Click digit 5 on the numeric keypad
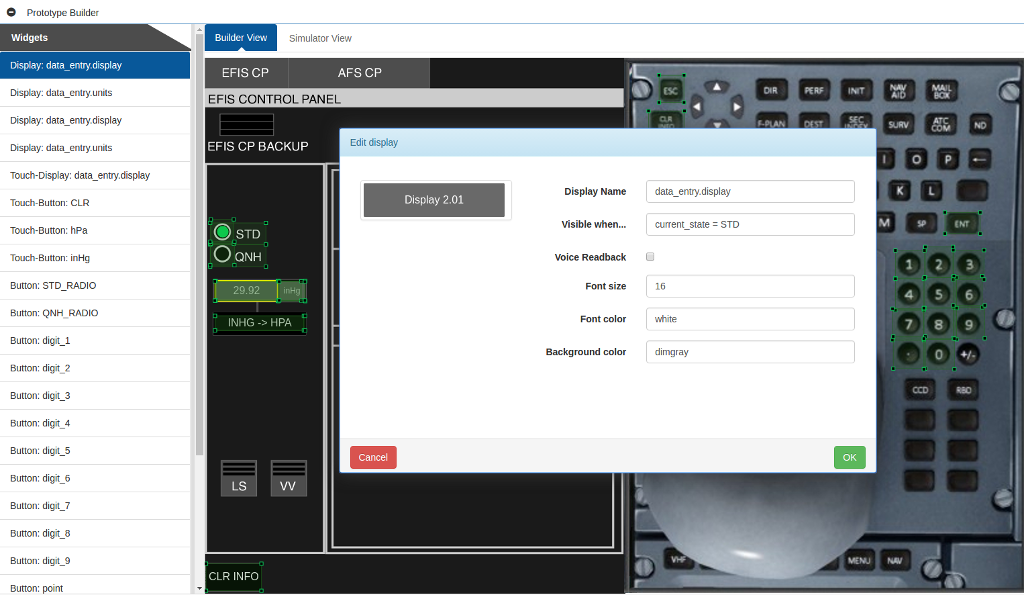The height and width of the screenshot is (595, 1024). [x=938, y=294]
